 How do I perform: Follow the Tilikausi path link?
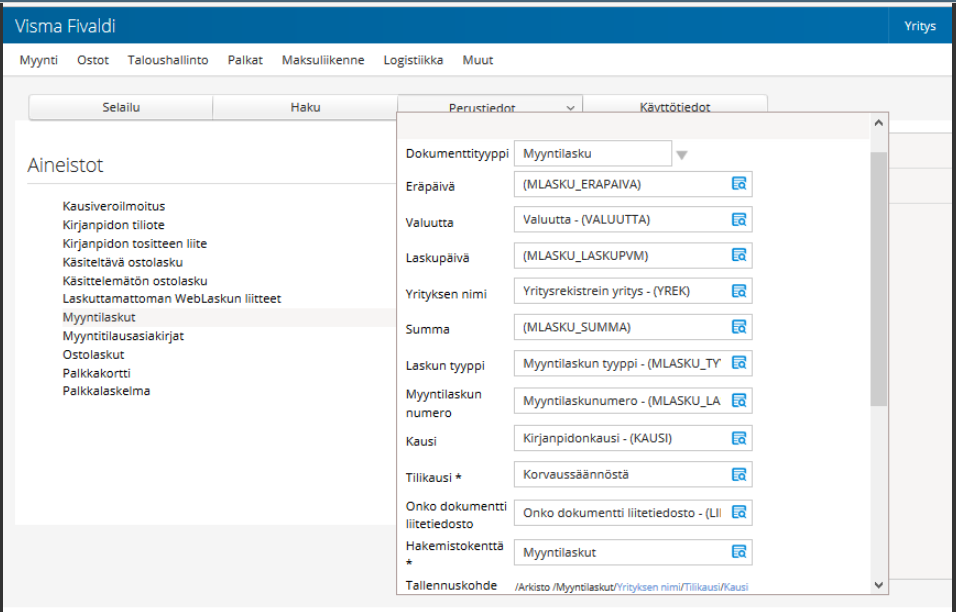(x=702, y=587)
